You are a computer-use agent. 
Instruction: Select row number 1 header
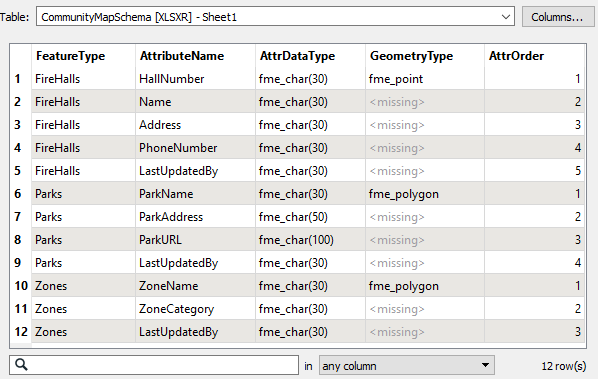coord(21,79)
